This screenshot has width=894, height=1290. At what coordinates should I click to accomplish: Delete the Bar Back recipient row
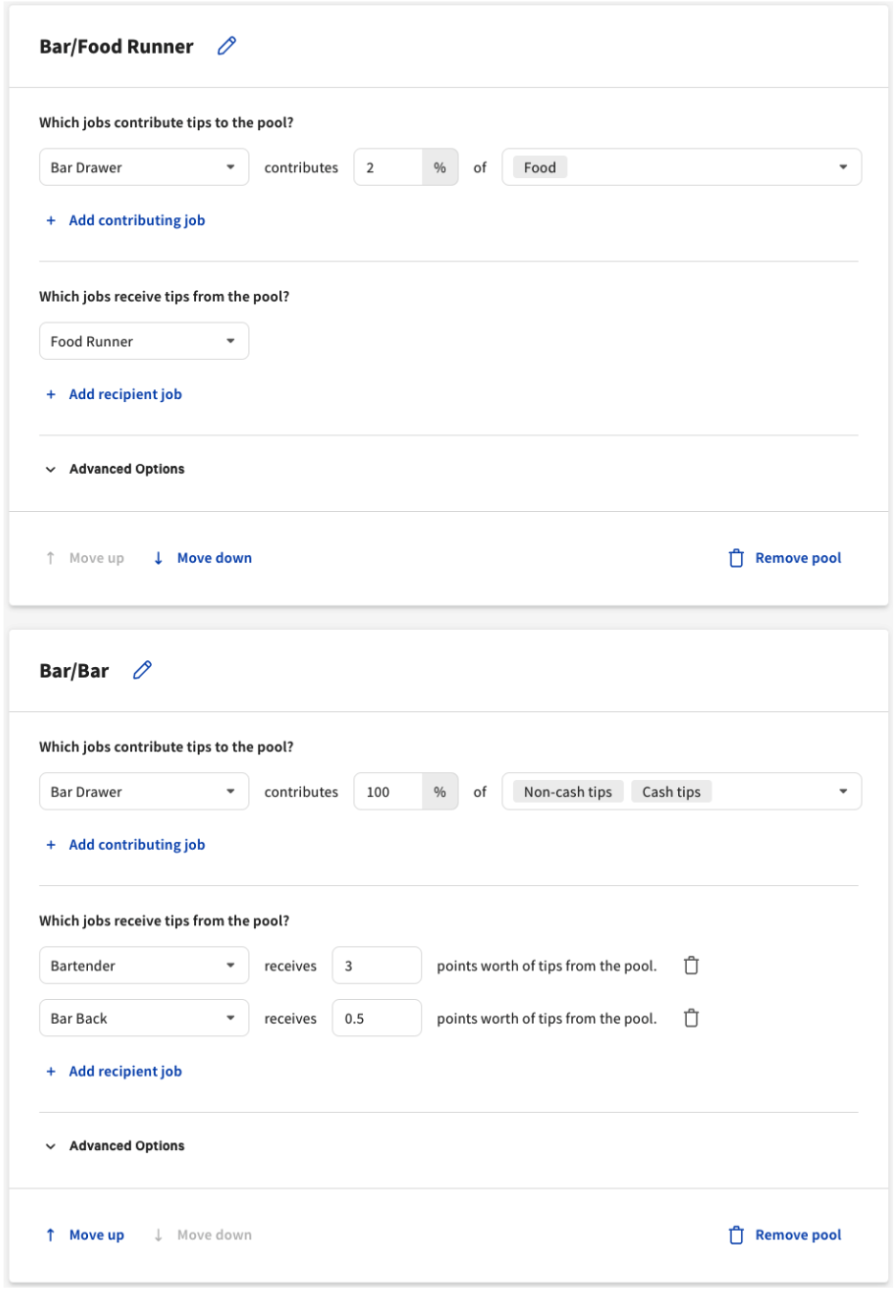691,1018
